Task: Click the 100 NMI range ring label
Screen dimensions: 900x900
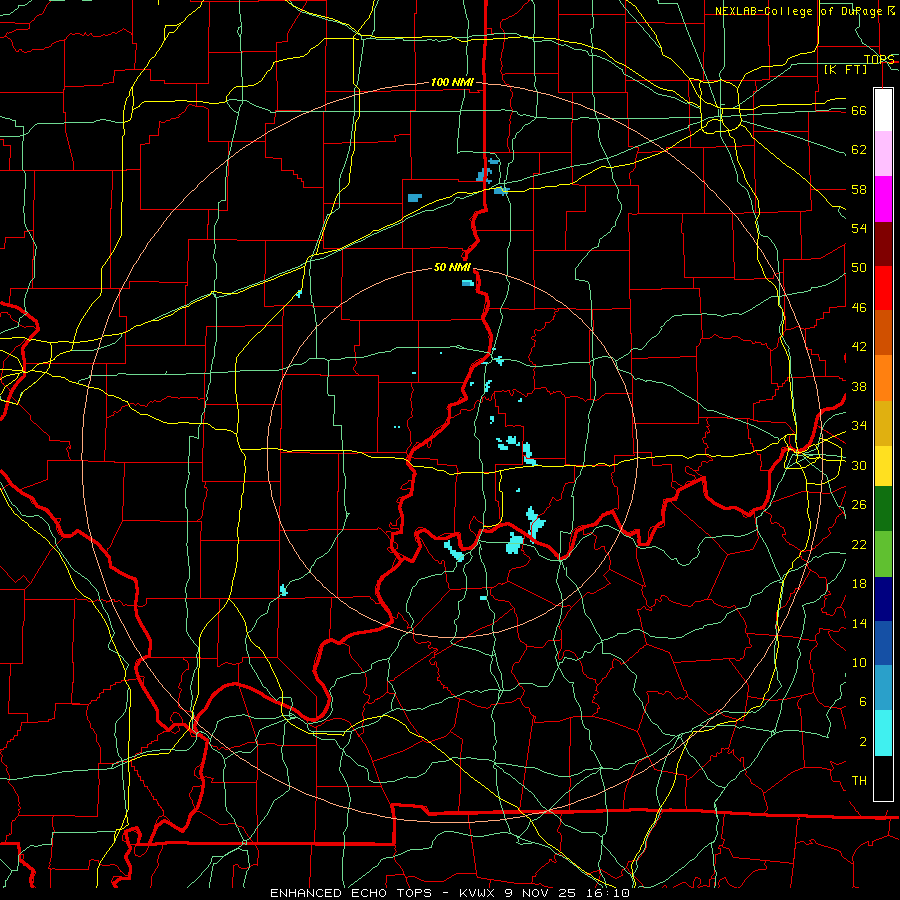Action: (452, 83)
